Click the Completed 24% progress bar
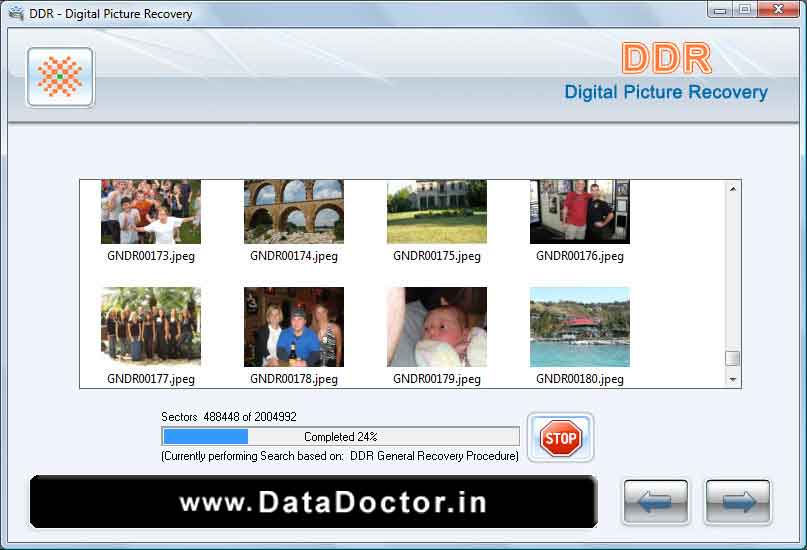807x550 pixels. (340, 436)
